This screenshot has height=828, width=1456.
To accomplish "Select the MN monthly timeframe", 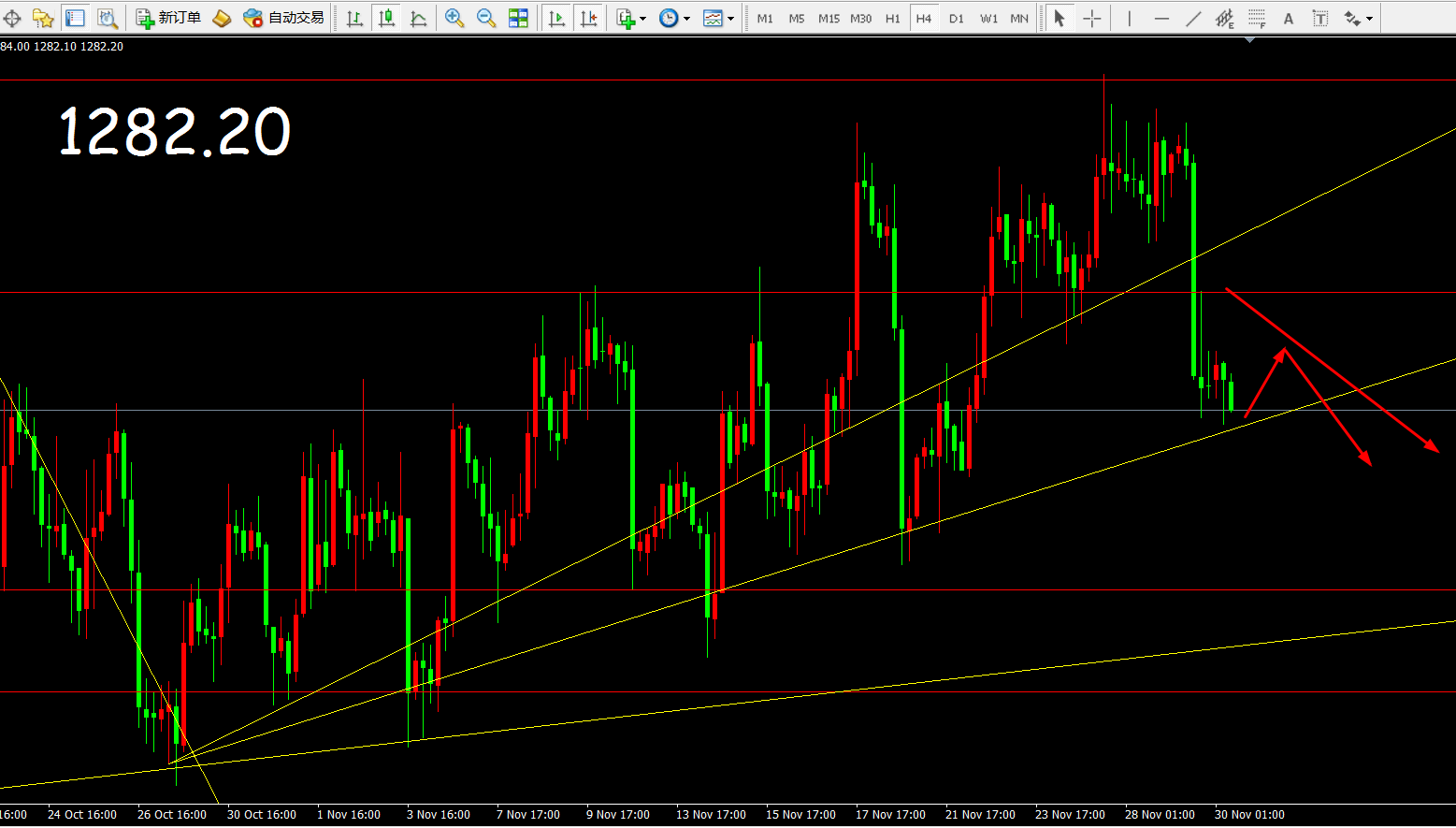I will click(x=1019, y=18).
